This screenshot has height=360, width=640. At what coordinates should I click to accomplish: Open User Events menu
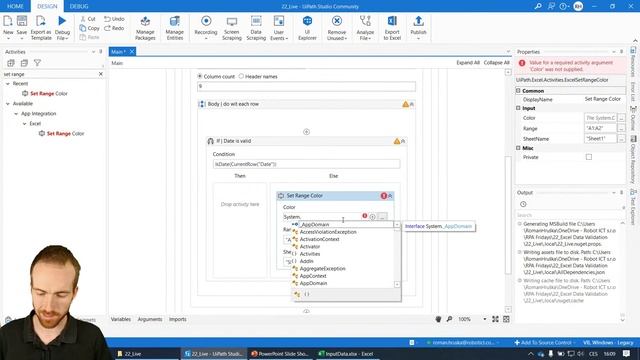pos(279,27)
